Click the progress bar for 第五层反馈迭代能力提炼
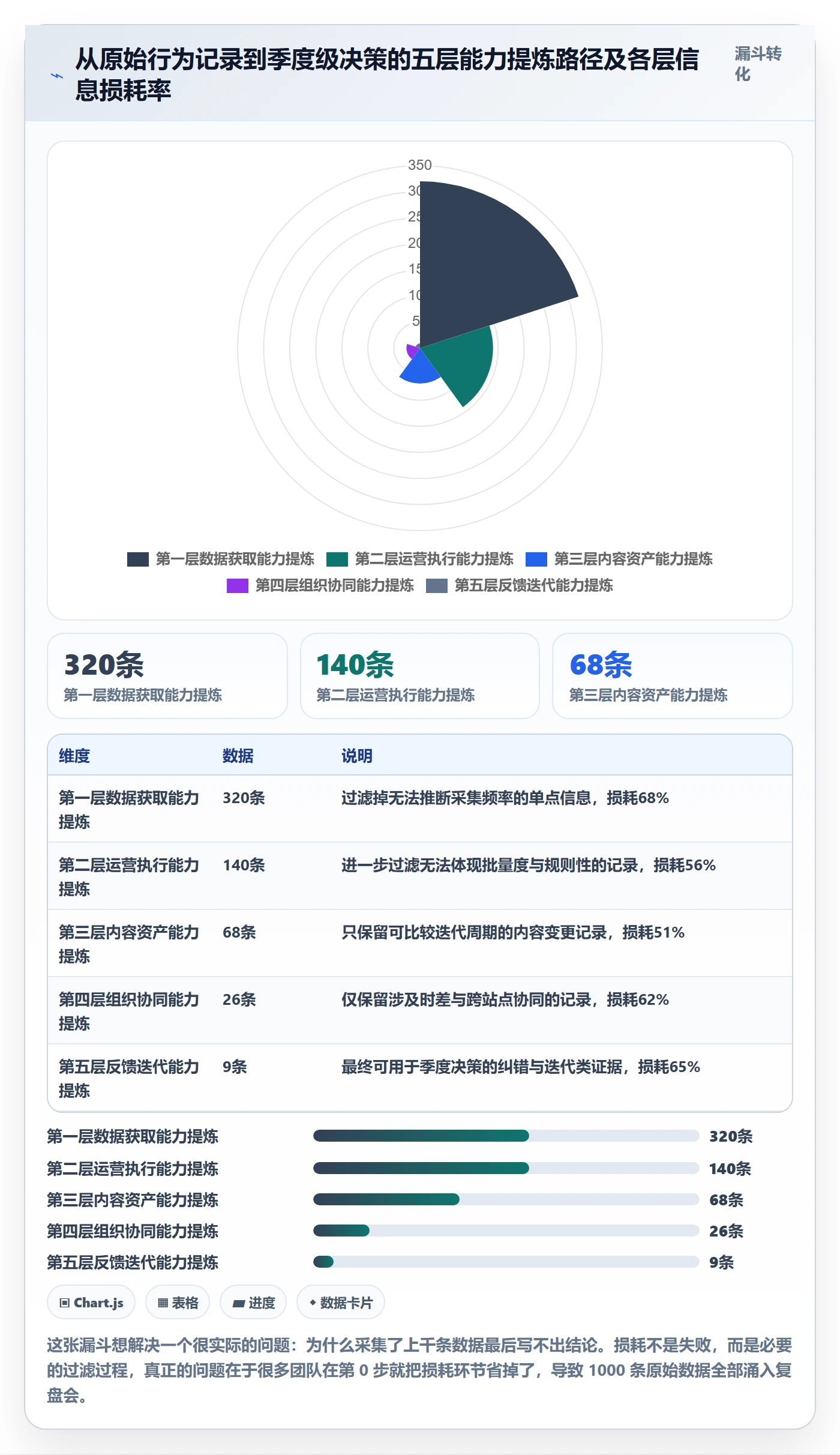Screen dimensions: 840x1455 (506, 1262)
